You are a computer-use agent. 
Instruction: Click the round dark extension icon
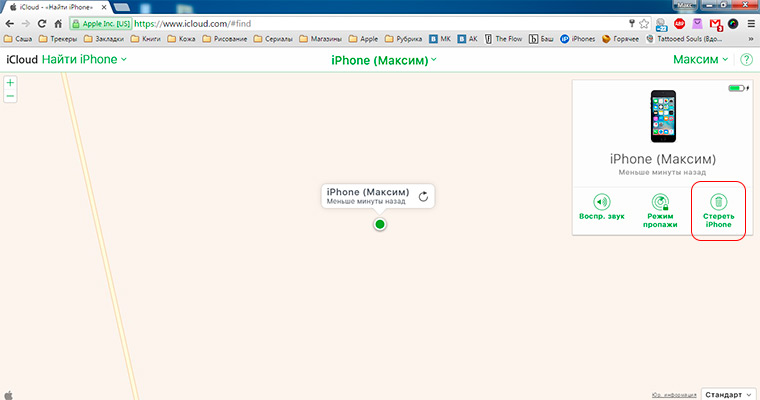733,23
